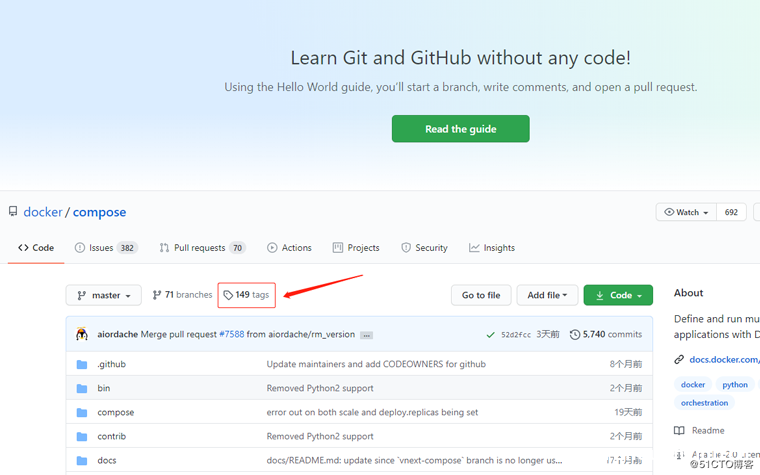Switch to the Issues tab

106,248
